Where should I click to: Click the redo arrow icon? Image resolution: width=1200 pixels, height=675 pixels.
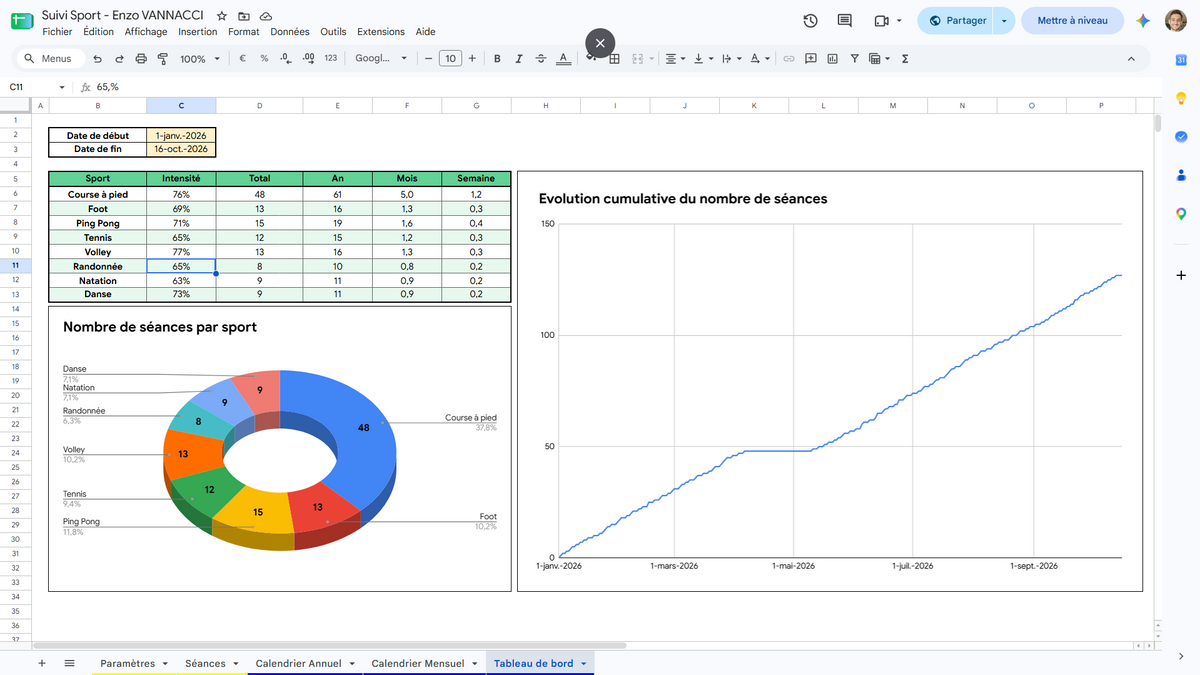pos(120,59)
